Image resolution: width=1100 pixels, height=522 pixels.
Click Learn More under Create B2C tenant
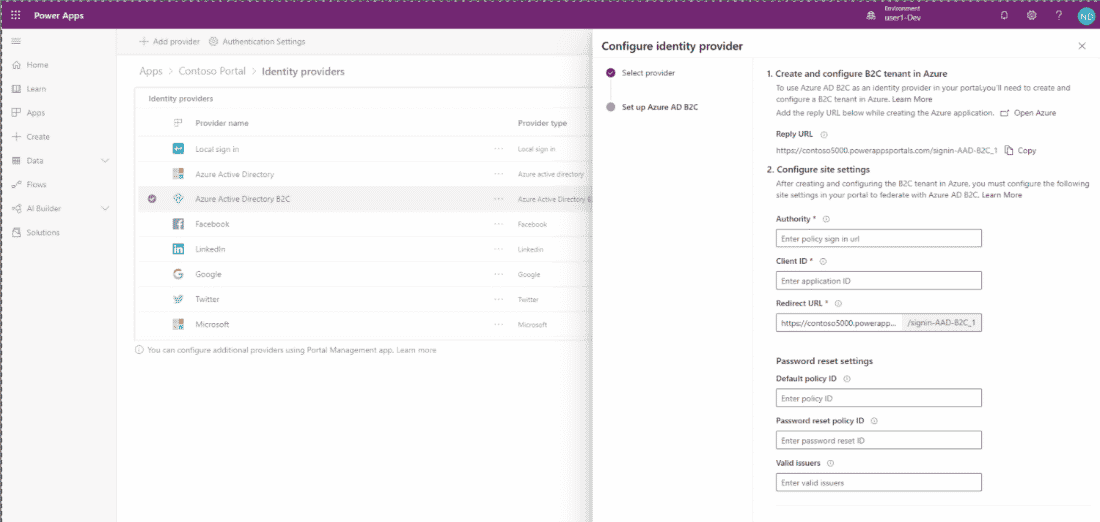pyautogui.click(x=913, y=100)
